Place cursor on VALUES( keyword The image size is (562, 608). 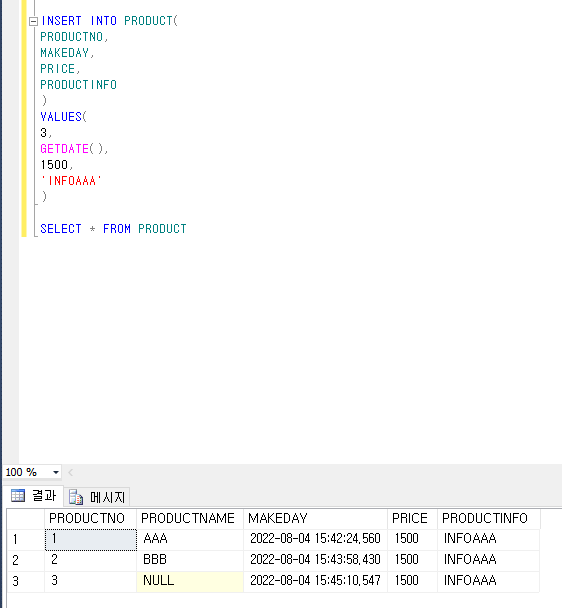(64, 117)
